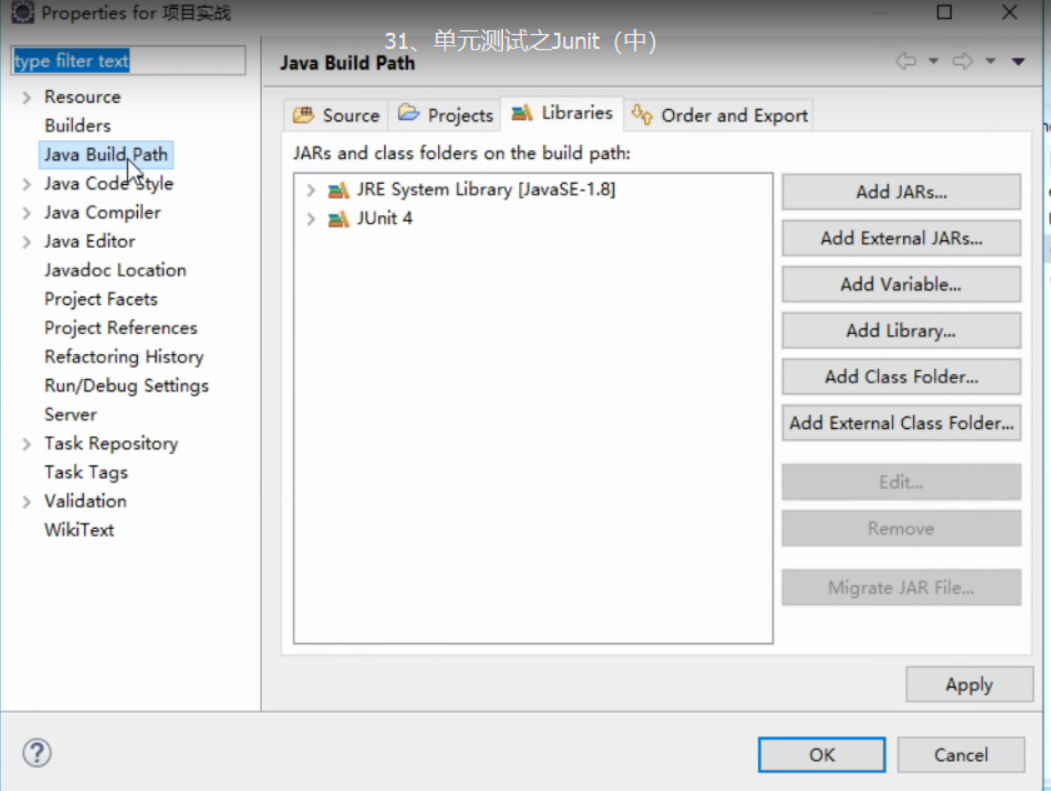Open the Order and Export tab
1051x791 pixels.
[x=719, y=115]
